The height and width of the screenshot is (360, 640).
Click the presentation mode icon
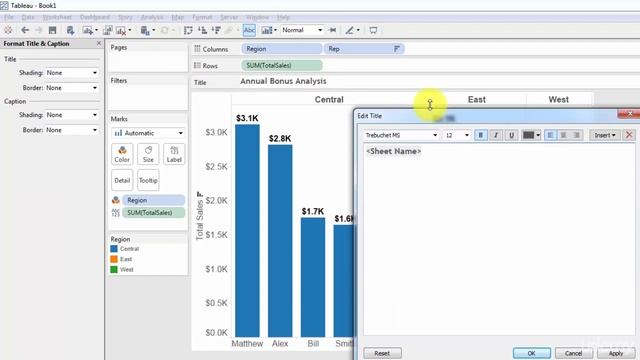click(373, 30)
